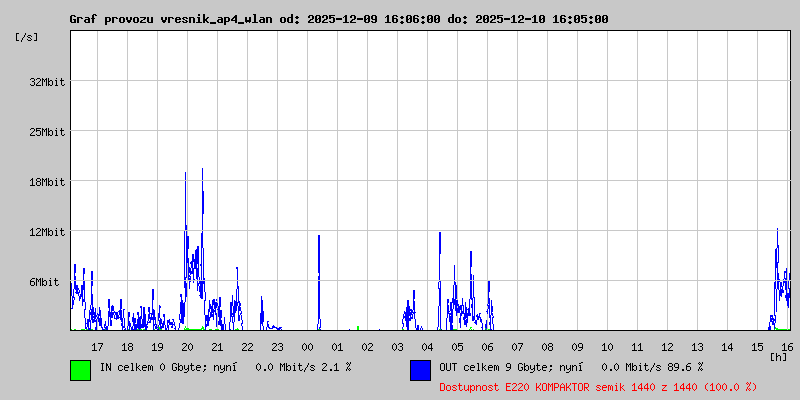Select the '12Mbit' y-axis label
This screenshot has width=800, height=400.
47,232
